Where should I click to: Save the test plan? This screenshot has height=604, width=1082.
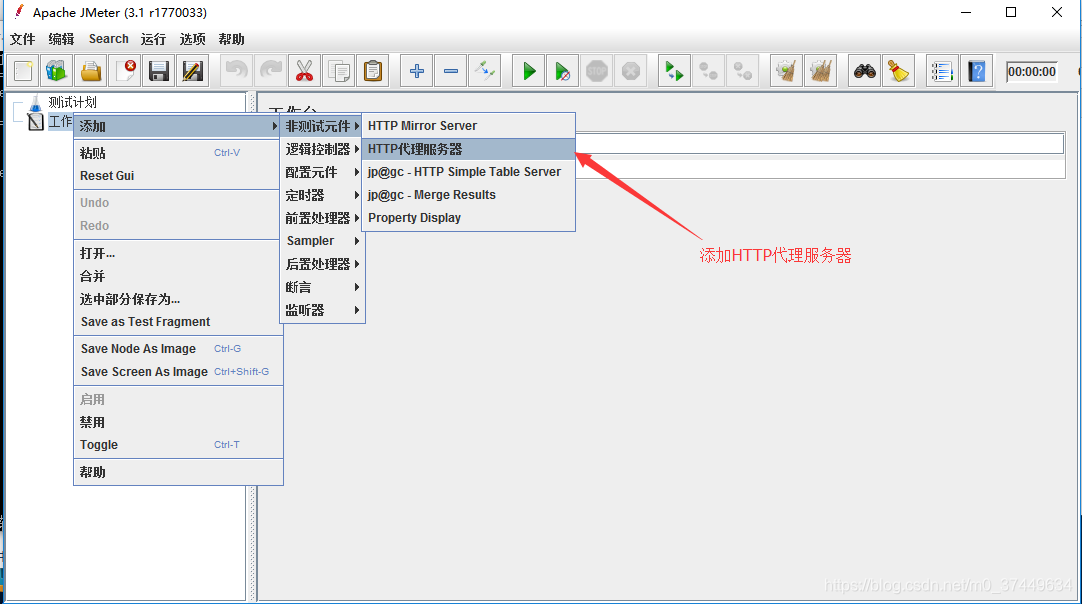[156, 70]
